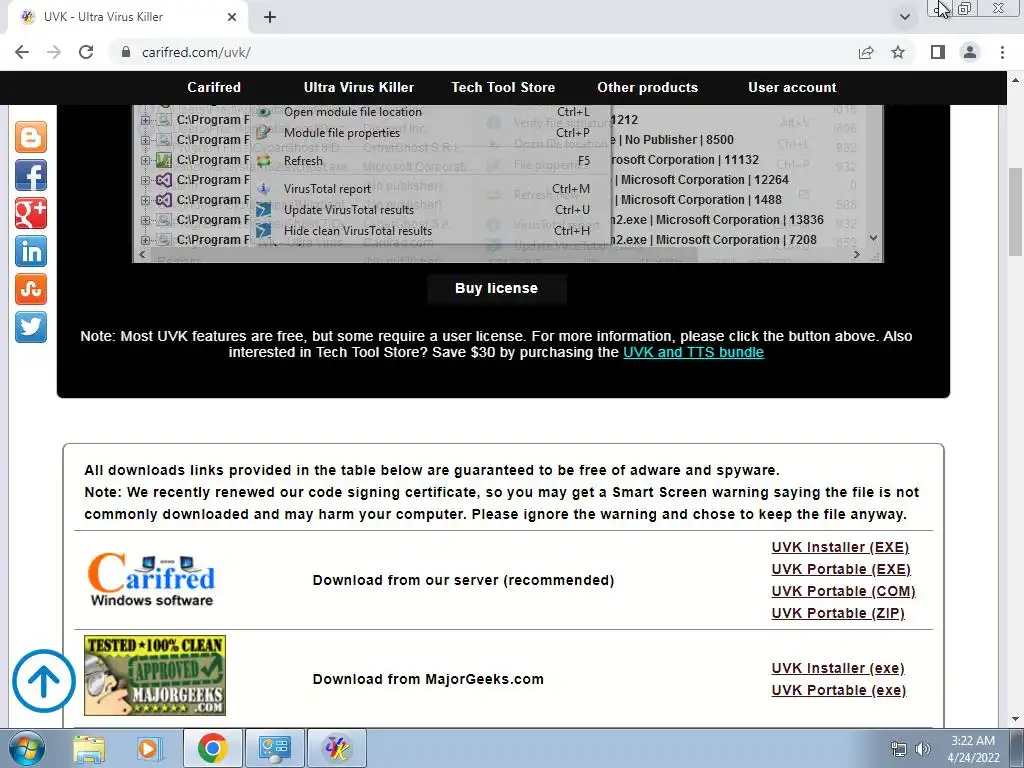
Task: Launch Windows Media Player from taskbar
Action: click(149, 748)
